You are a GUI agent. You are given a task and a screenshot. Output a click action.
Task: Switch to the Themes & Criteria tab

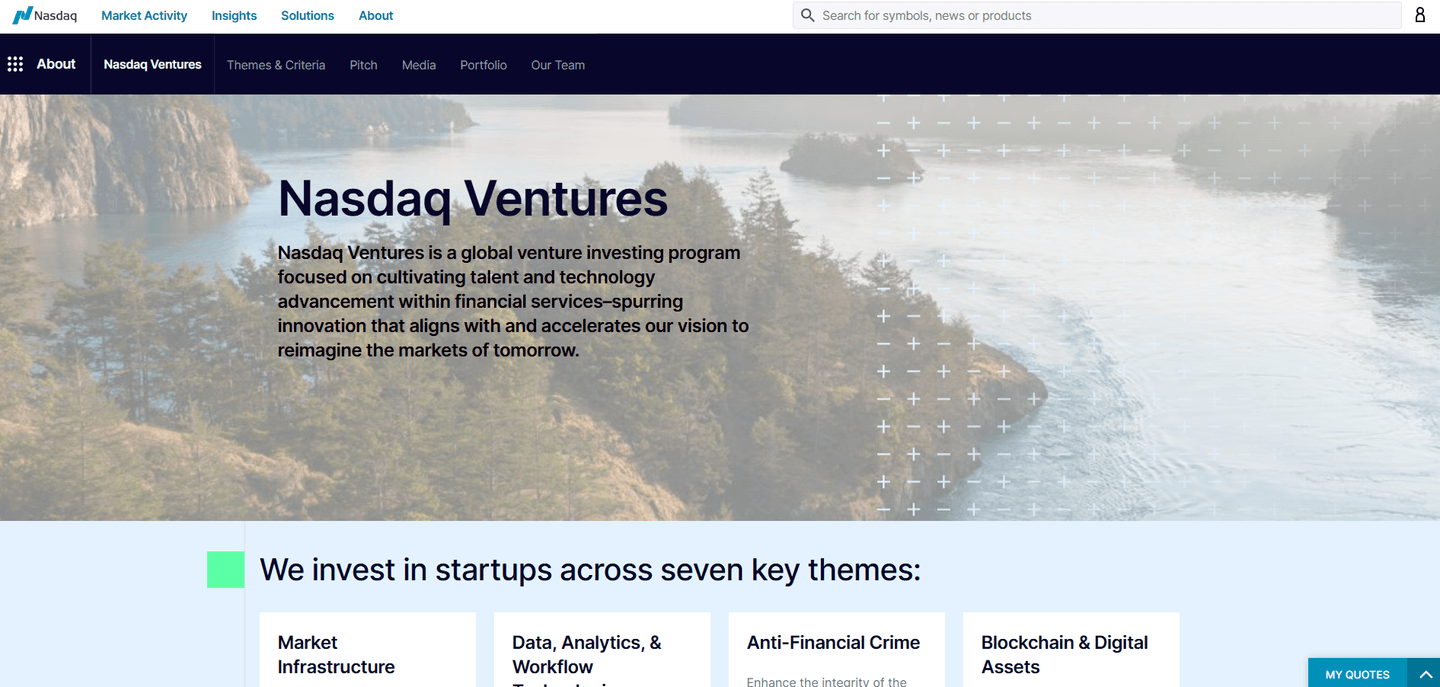(276, 64)
